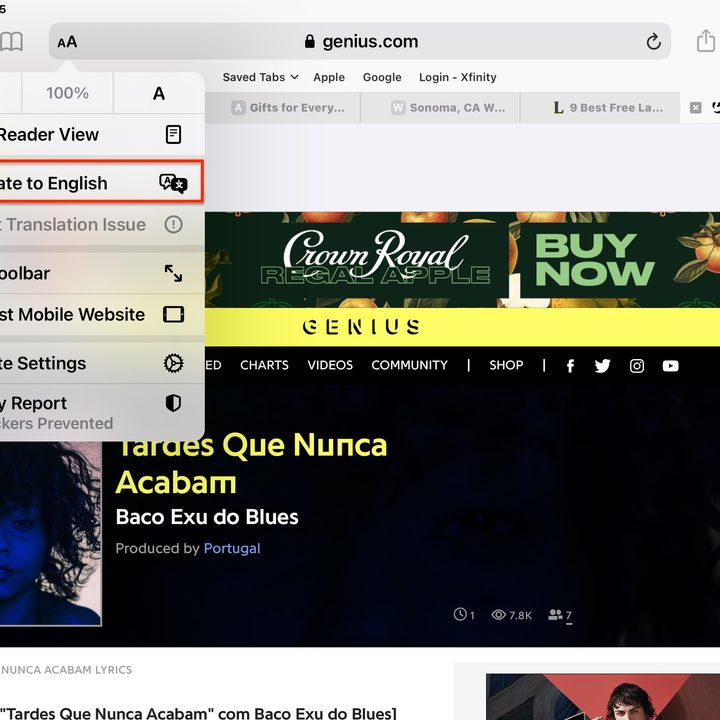Click the clock icon with count 1
The width and height of the screenshot is (720, 720).
[460, 614]
